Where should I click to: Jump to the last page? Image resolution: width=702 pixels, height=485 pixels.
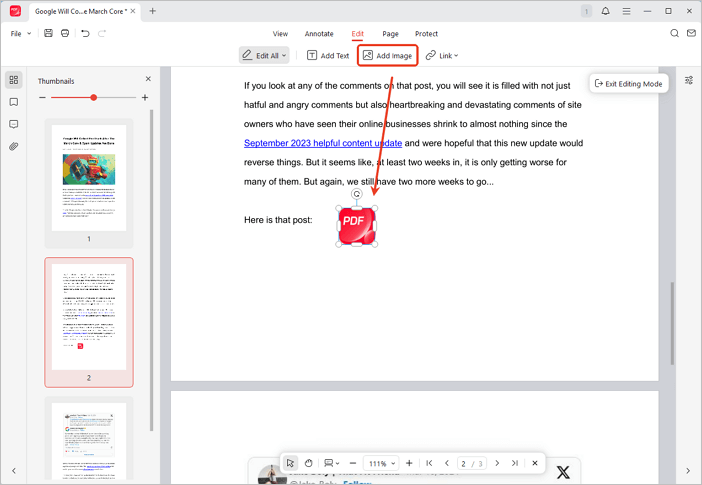point(515,463)
